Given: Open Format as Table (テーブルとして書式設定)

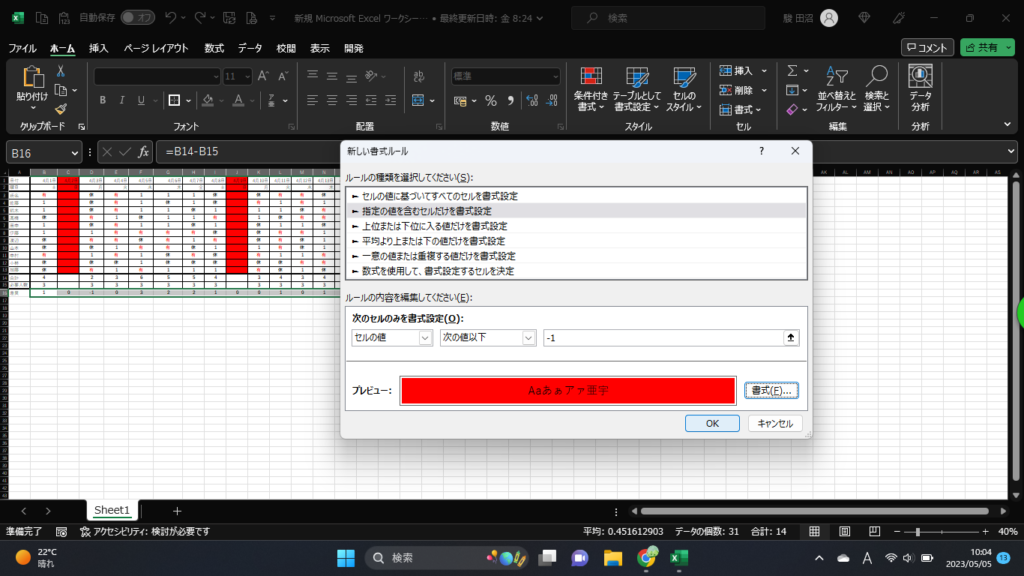Looking at the screenshot, I should tap(637, 89).
